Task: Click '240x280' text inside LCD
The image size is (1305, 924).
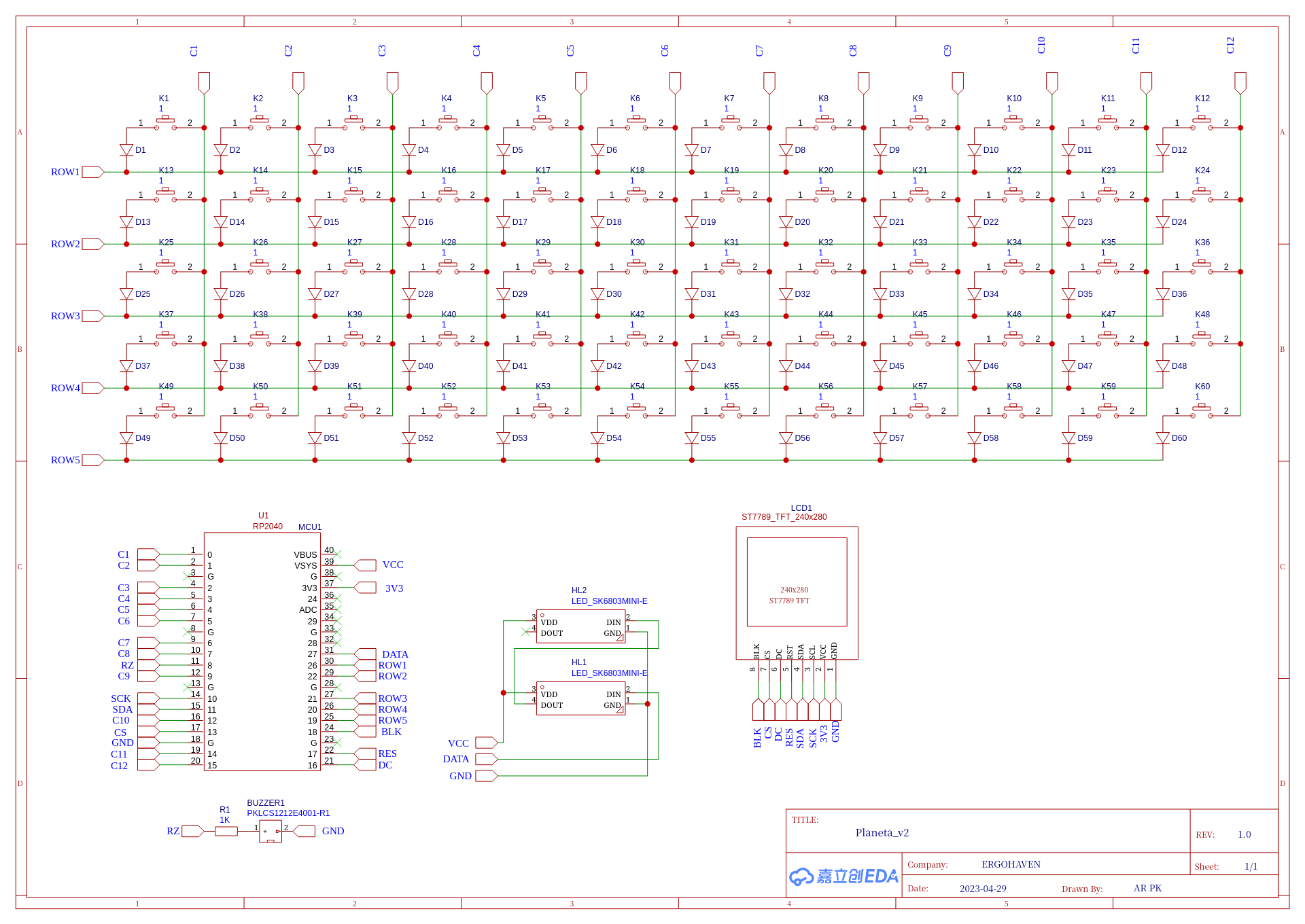Action: click(x=794, y=590)
